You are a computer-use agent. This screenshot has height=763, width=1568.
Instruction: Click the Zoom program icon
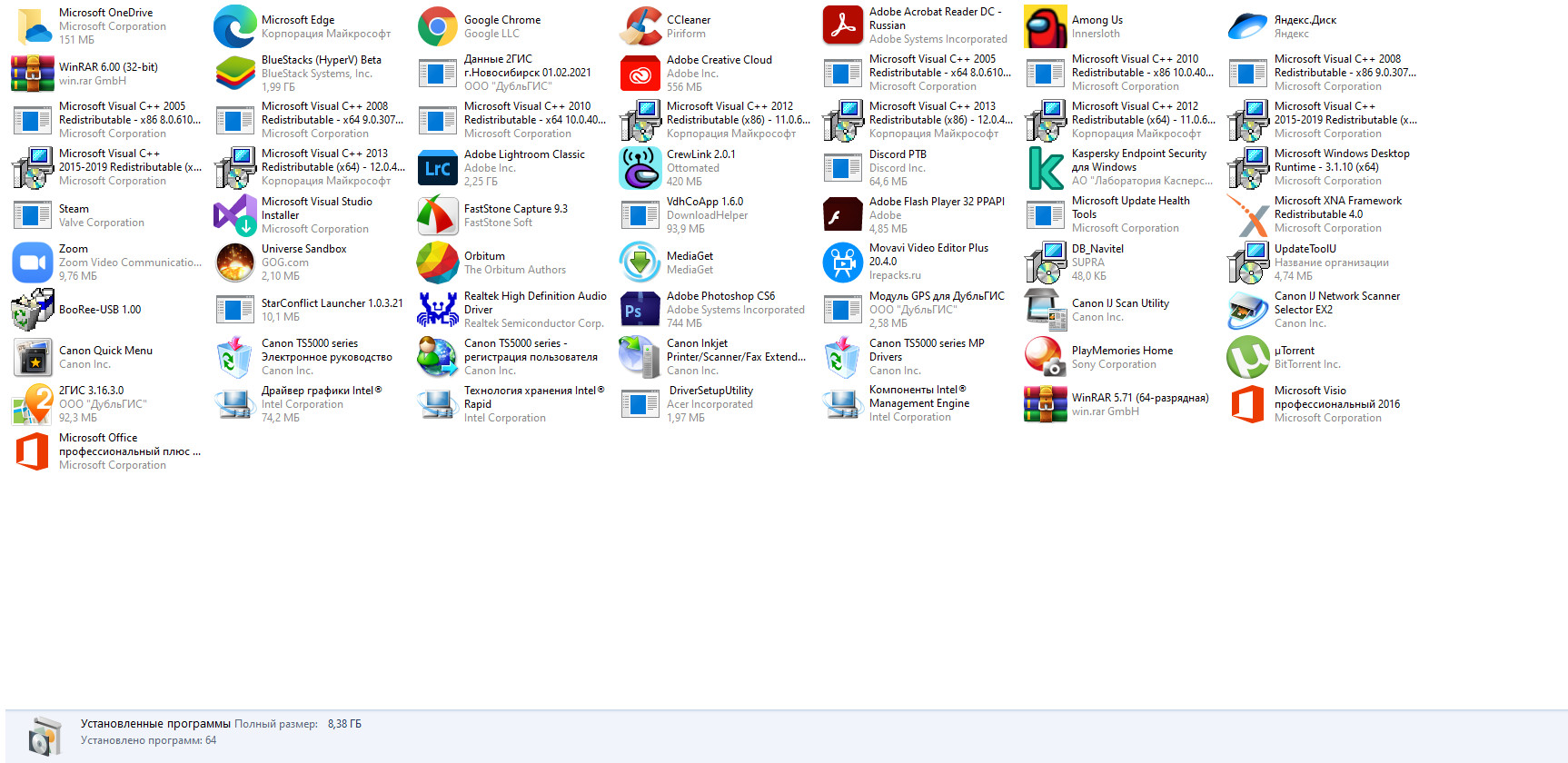coord(33,263)
